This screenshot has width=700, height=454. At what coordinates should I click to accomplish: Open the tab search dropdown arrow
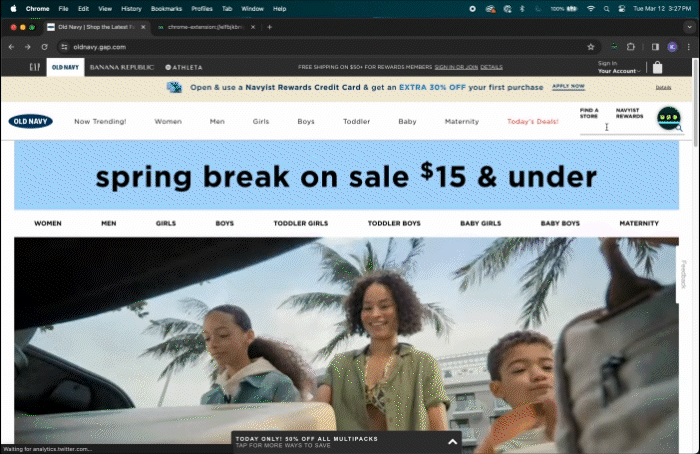[x=689, y=27]
